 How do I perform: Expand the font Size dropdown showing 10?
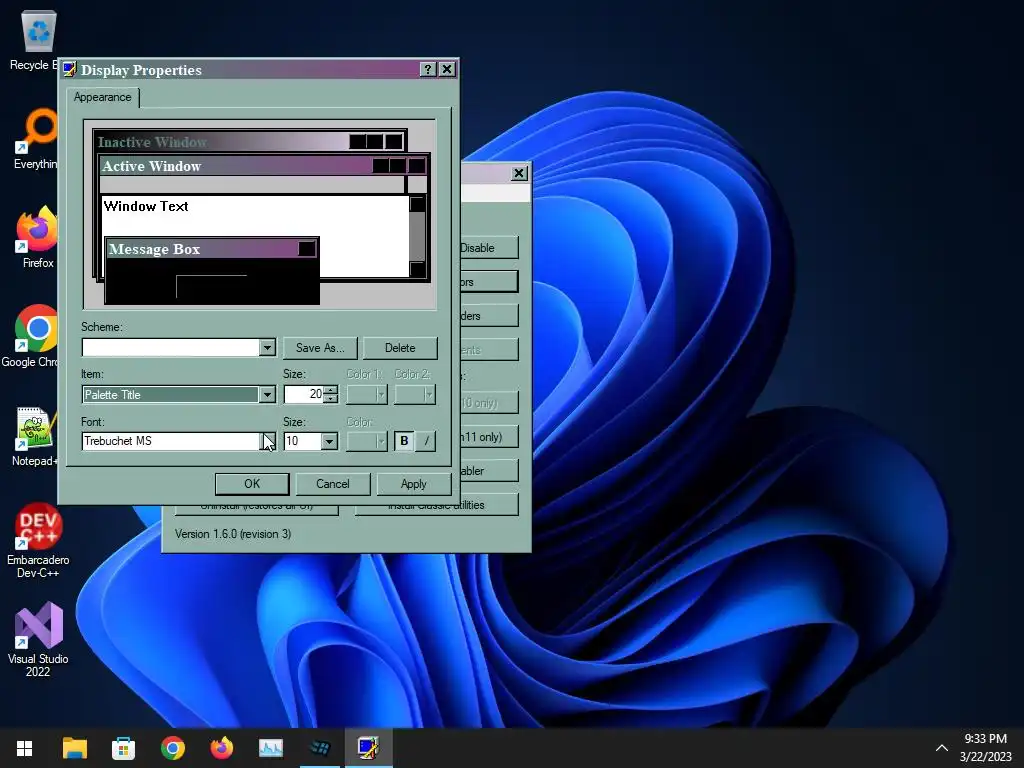coord(329,441)
